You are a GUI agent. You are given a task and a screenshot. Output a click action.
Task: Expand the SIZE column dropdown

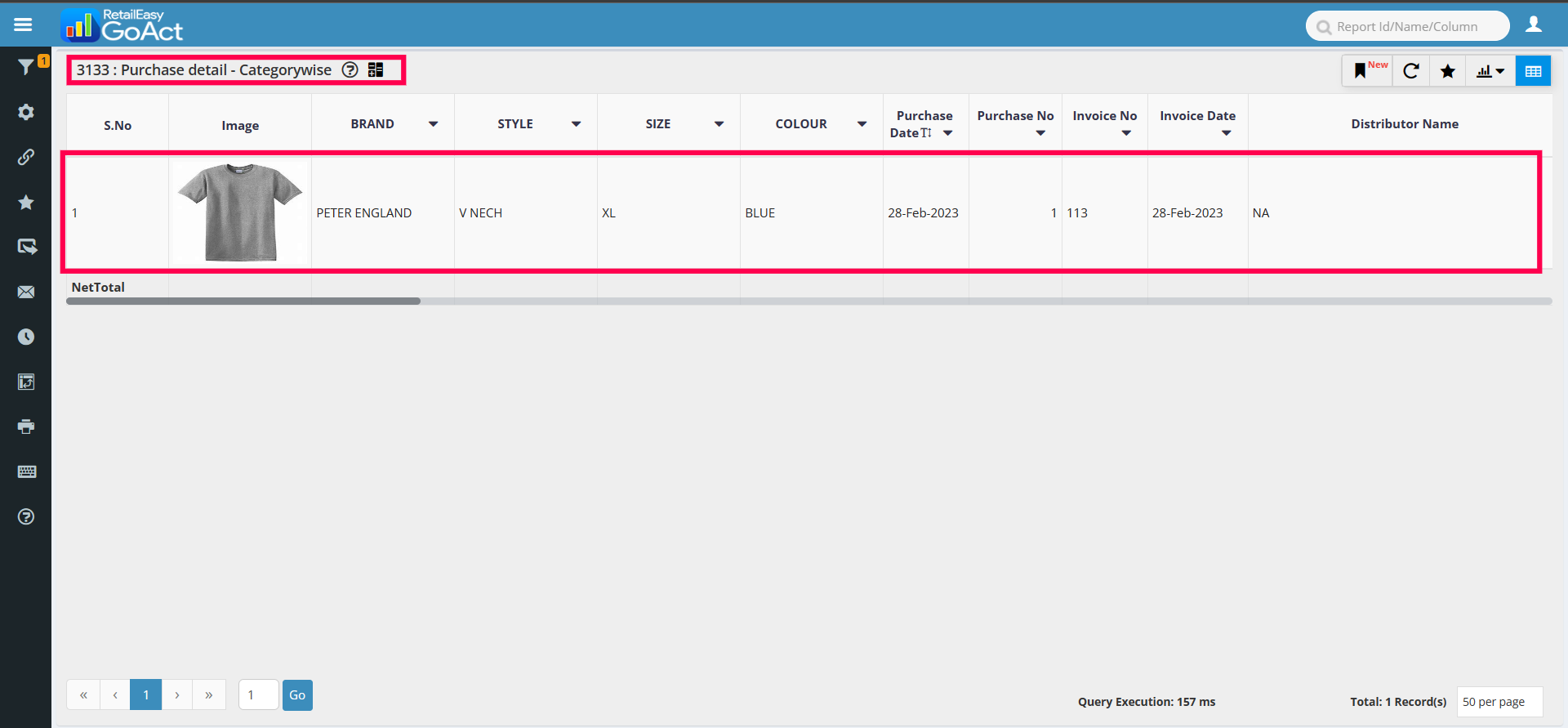[719, 124]
